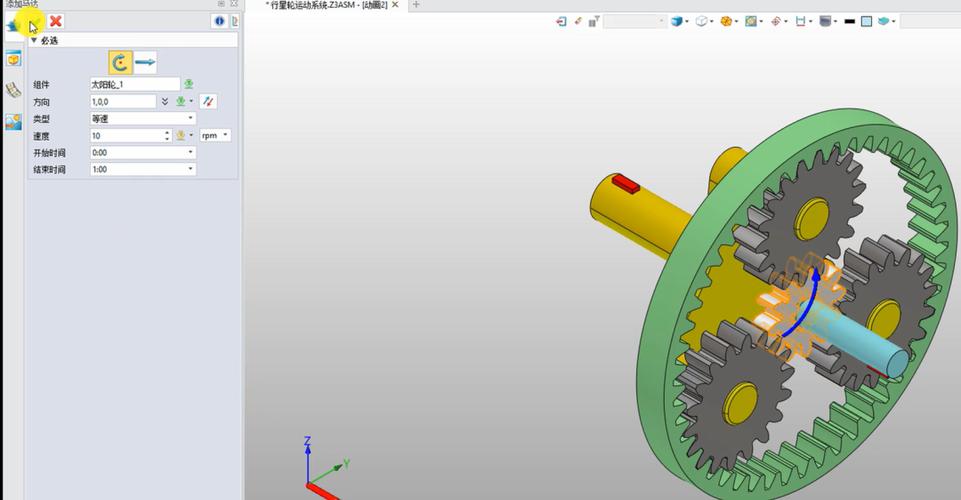Open dropdown arrow next to speed pick icon

coord(191,135)
